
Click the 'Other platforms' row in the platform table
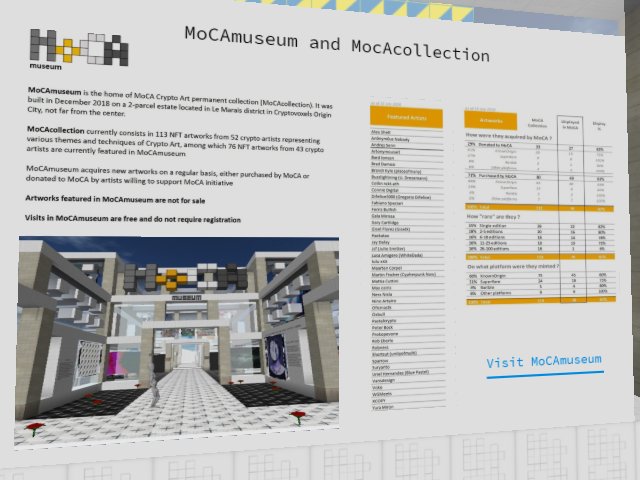pyautogui.click(x=541, y=293)
